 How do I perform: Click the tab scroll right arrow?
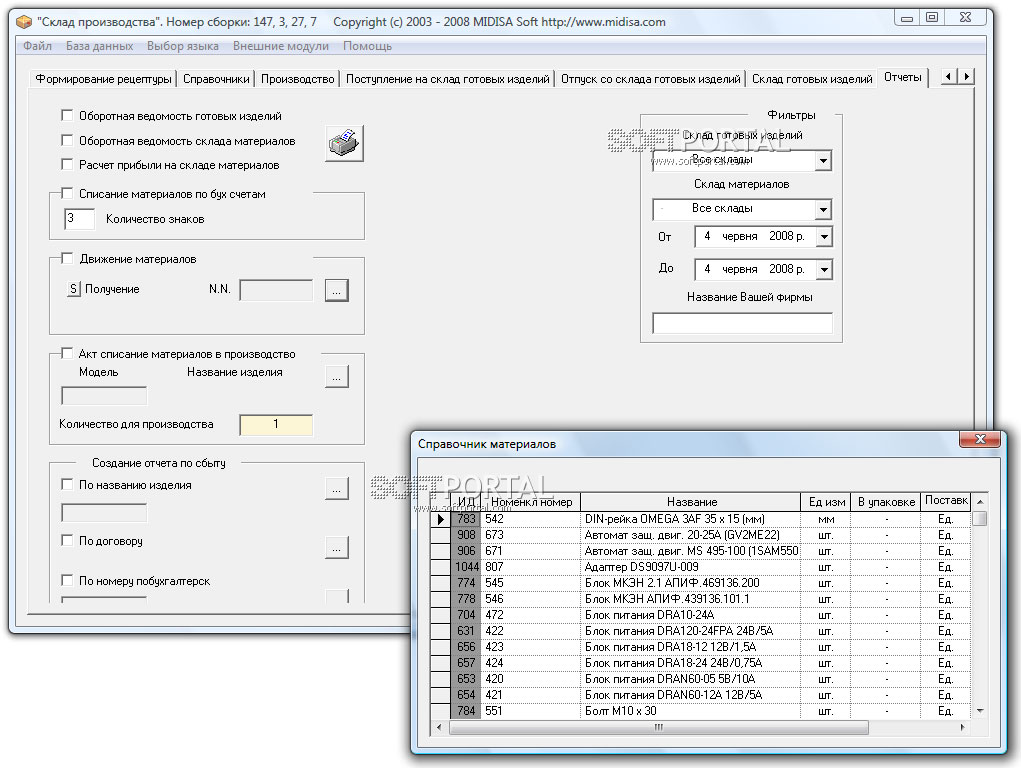point(966,77)
